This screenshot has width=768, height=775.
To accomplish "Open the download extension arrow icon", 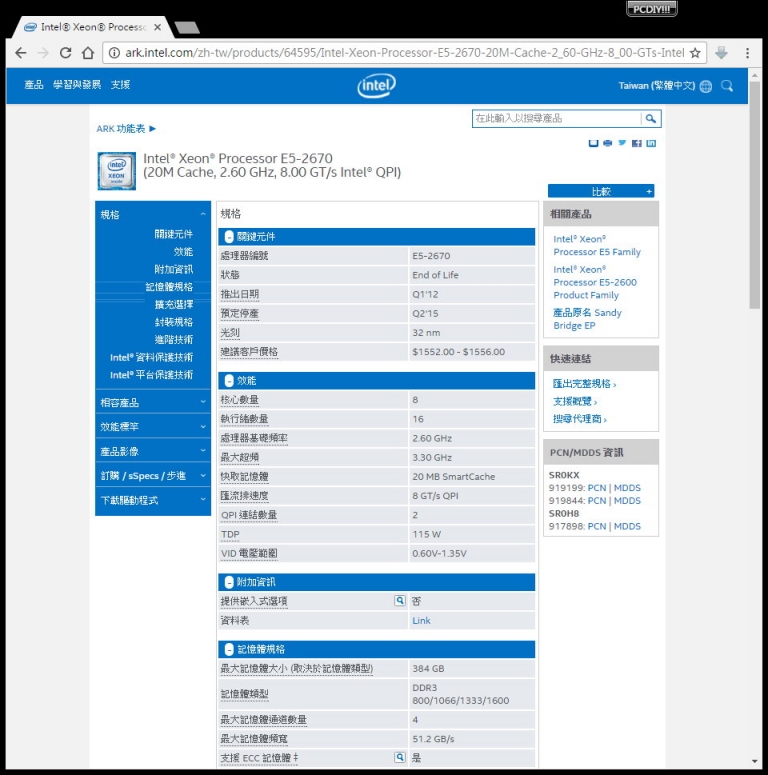I will point(721,52).
